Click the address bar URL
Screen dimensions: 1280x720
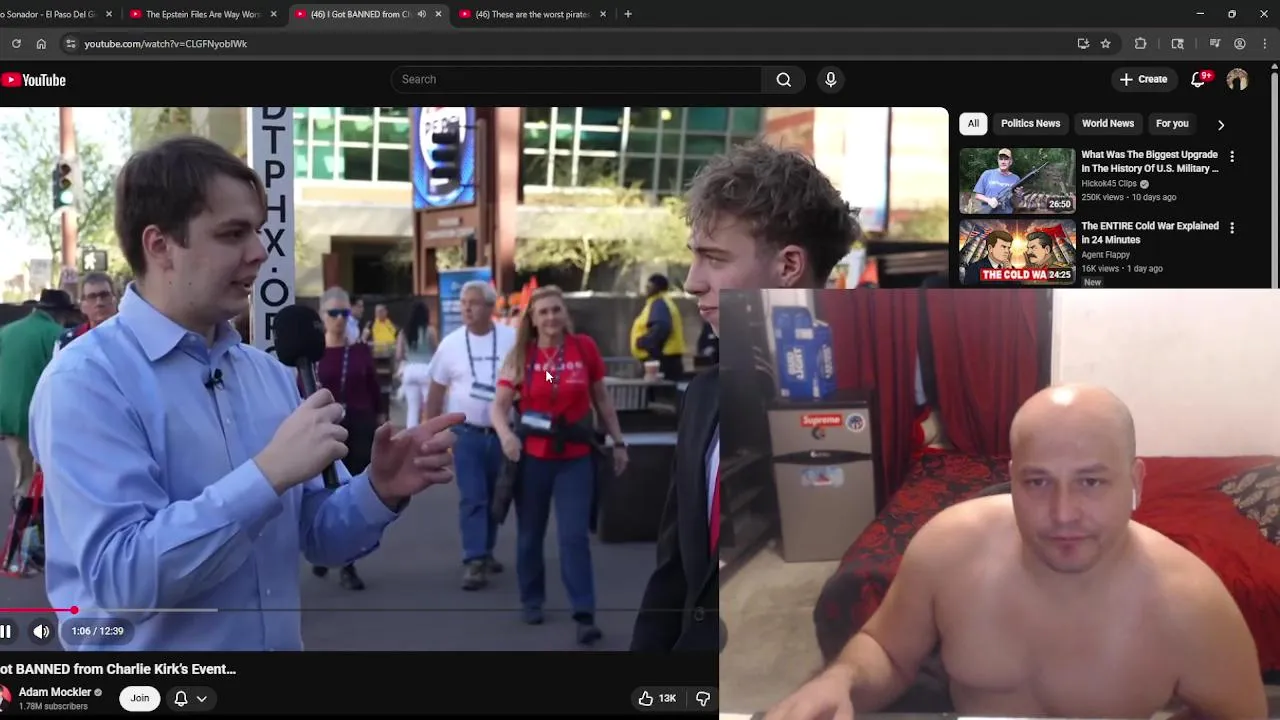(166, 44)
